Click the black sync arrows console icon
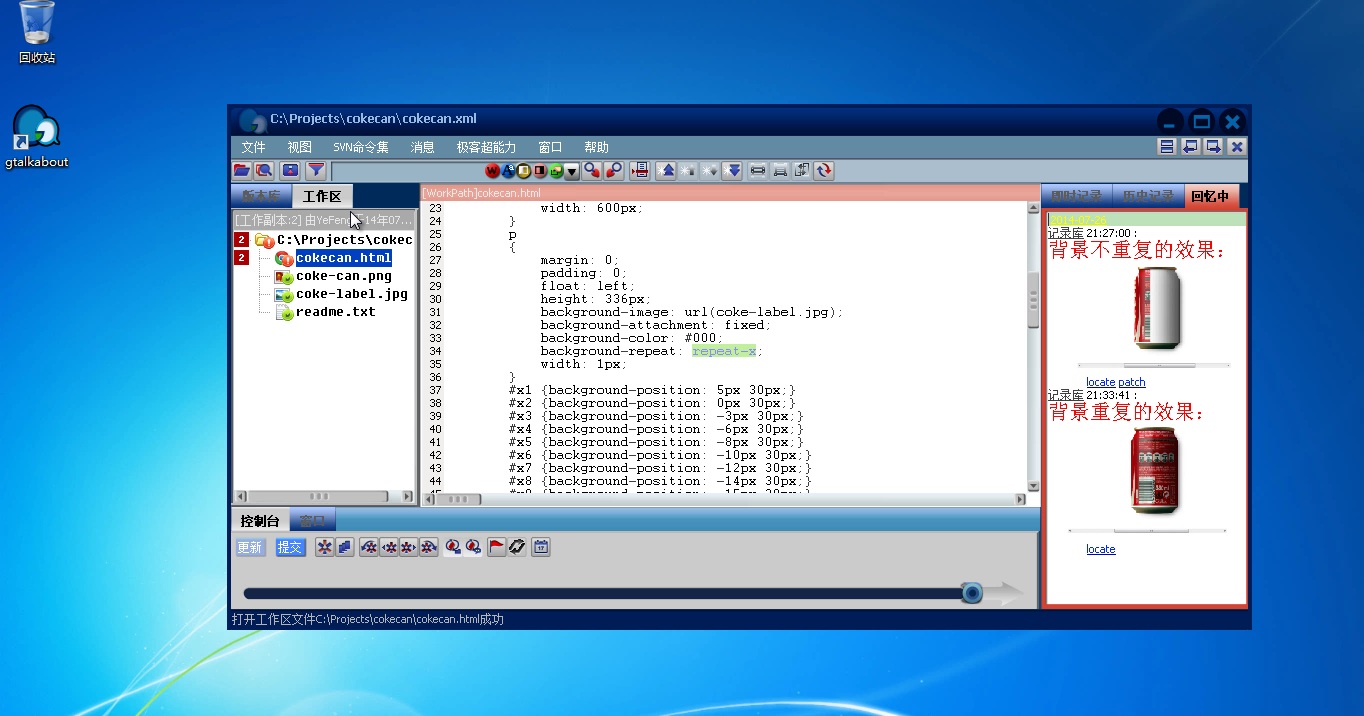 (517, 547)
